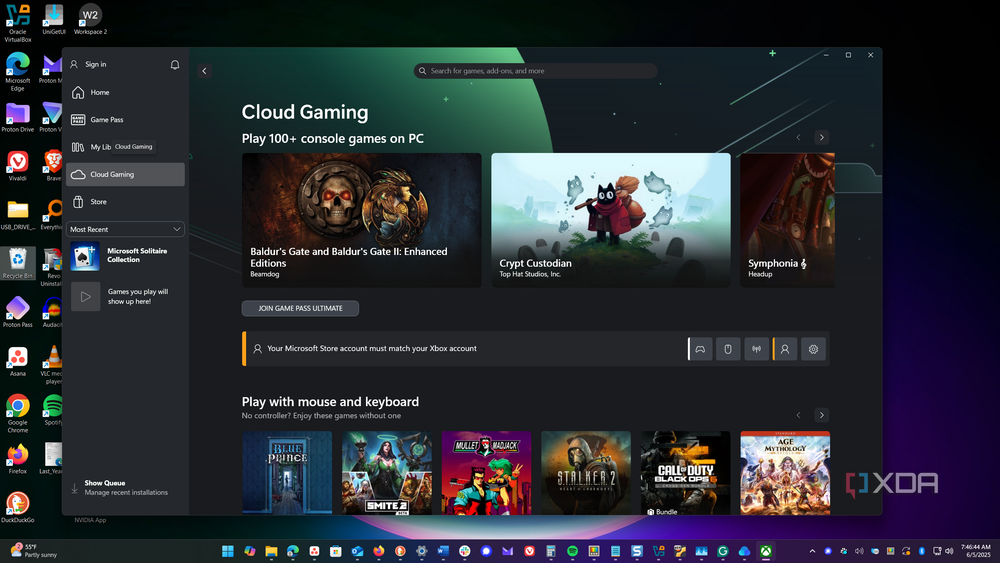Click the Sign in profile icon
Image resolution: width=1000 pixels, height=563 pixels.
74,64
